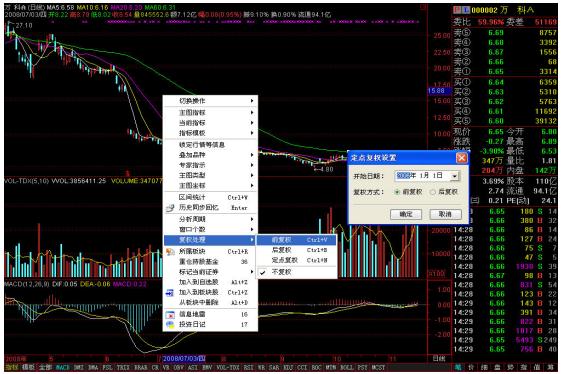This screenshot has height=374, width=562.
Task: Choose 从板块中删除 from context menu
Action: (x=210, y=303)
